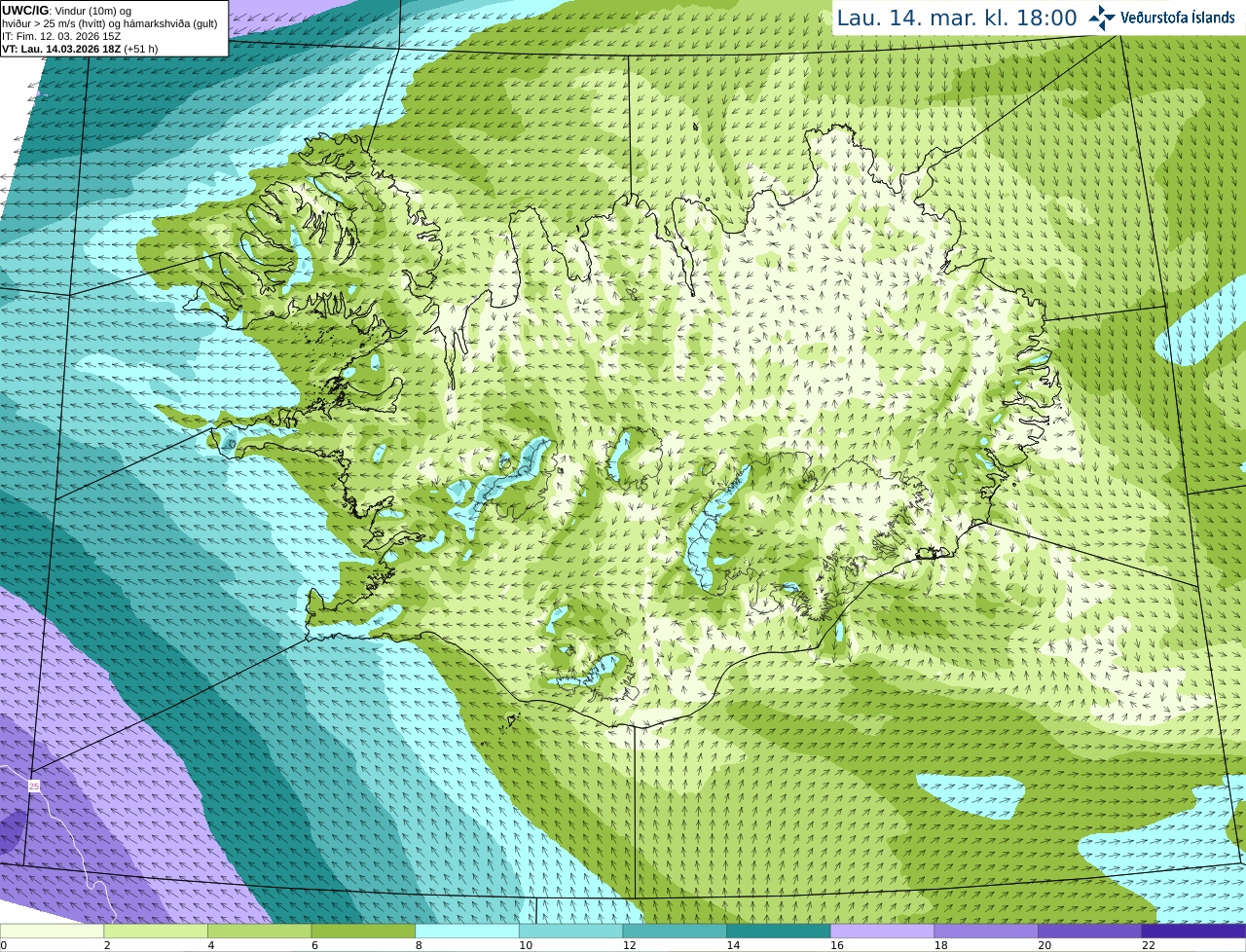Click the legend scale number 6

(x=314, y=945)
